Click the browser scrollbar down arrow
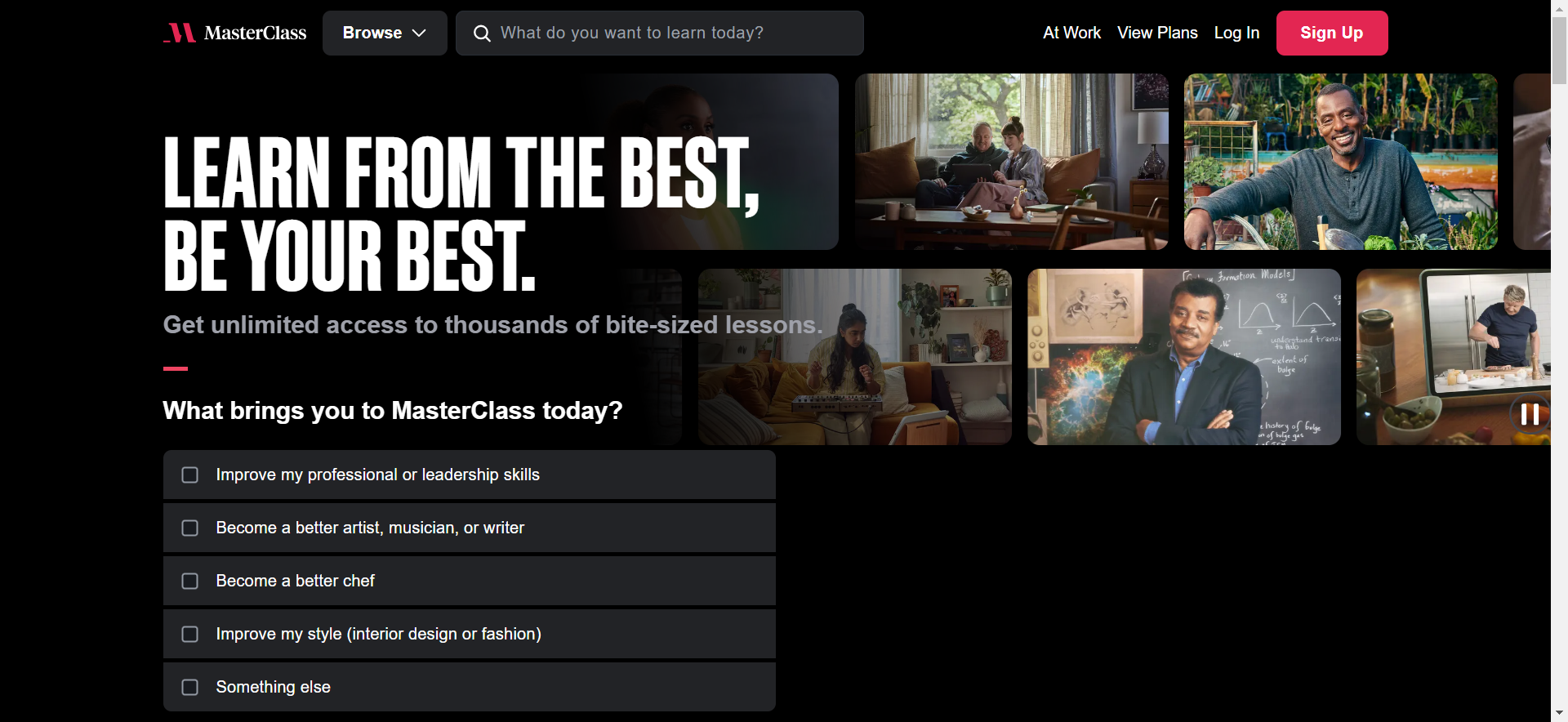This screenshot has width=1568, height=722. pyautogui.click(x=1559, y=713)
